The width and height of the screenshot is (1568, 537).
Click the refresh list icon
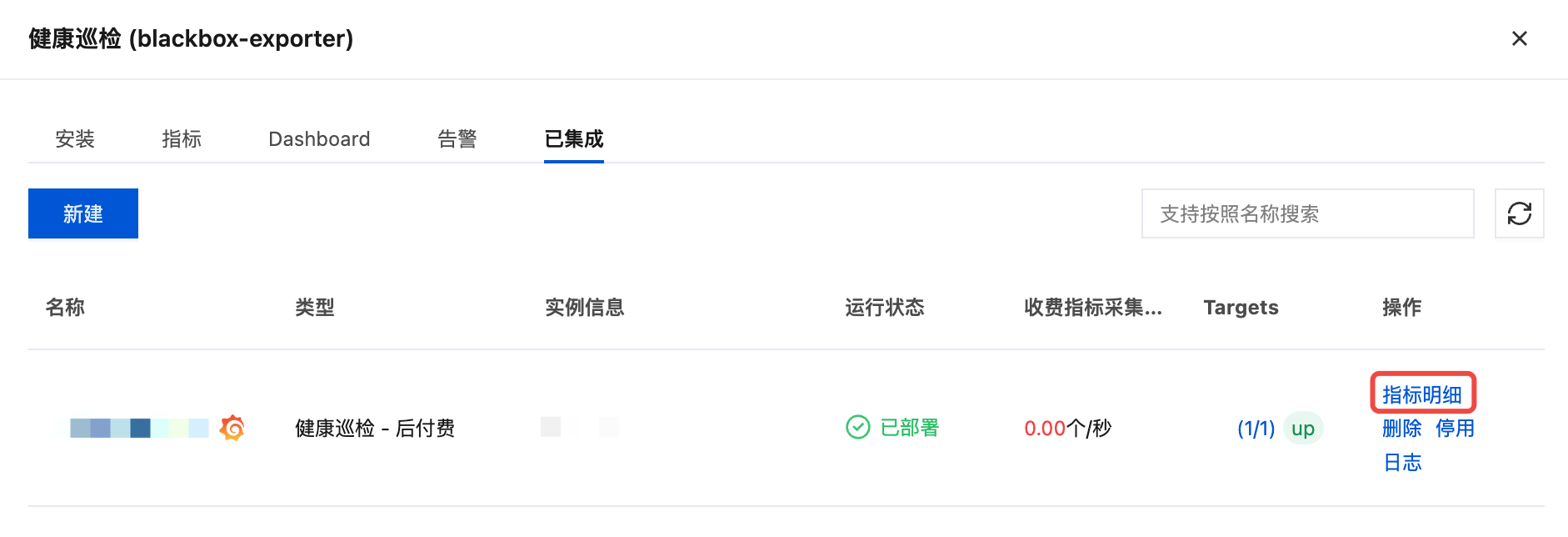pyautogui.click(x=1519, y=213)
